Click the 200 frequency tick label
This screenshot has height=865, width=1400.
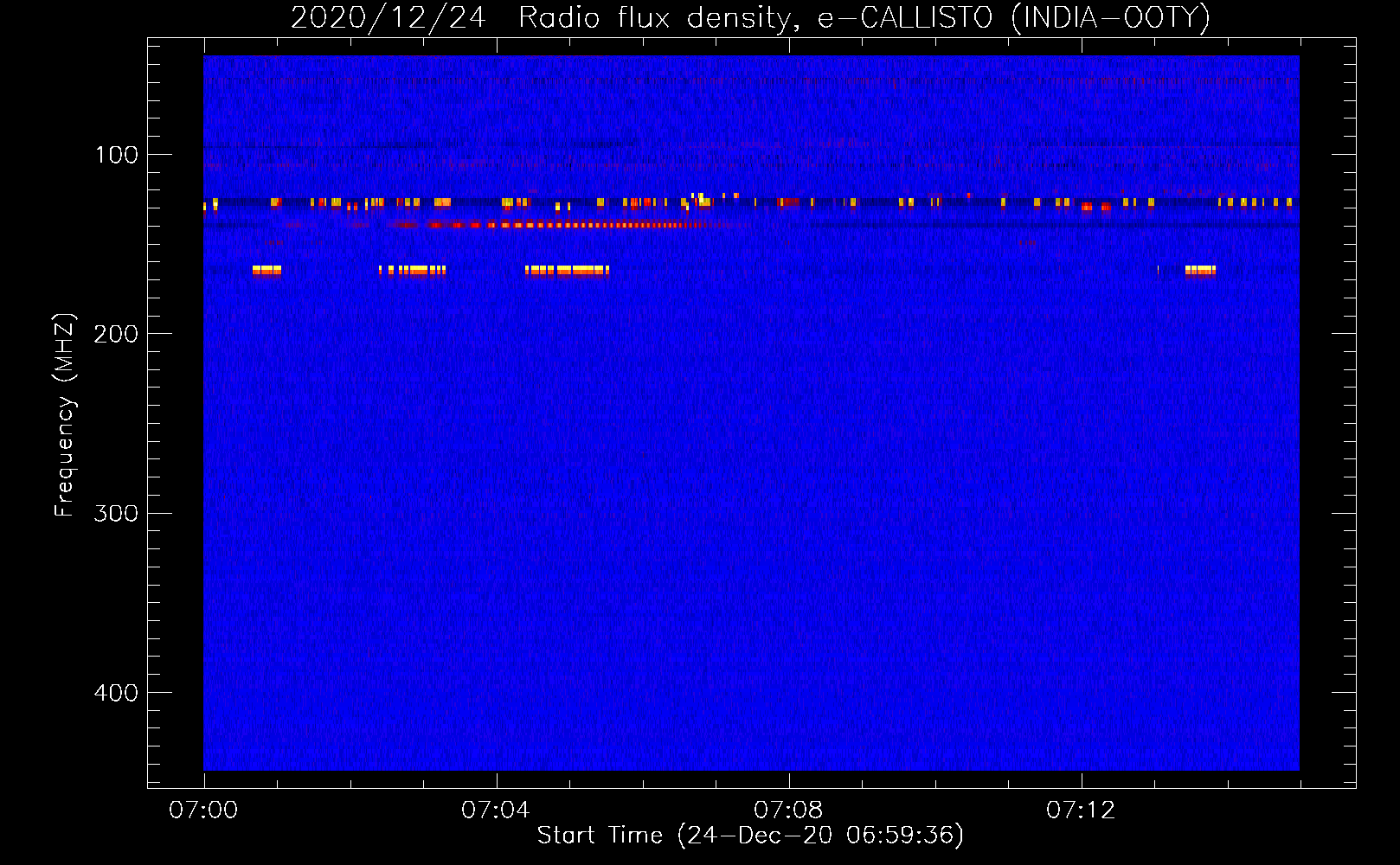point(116,334)
